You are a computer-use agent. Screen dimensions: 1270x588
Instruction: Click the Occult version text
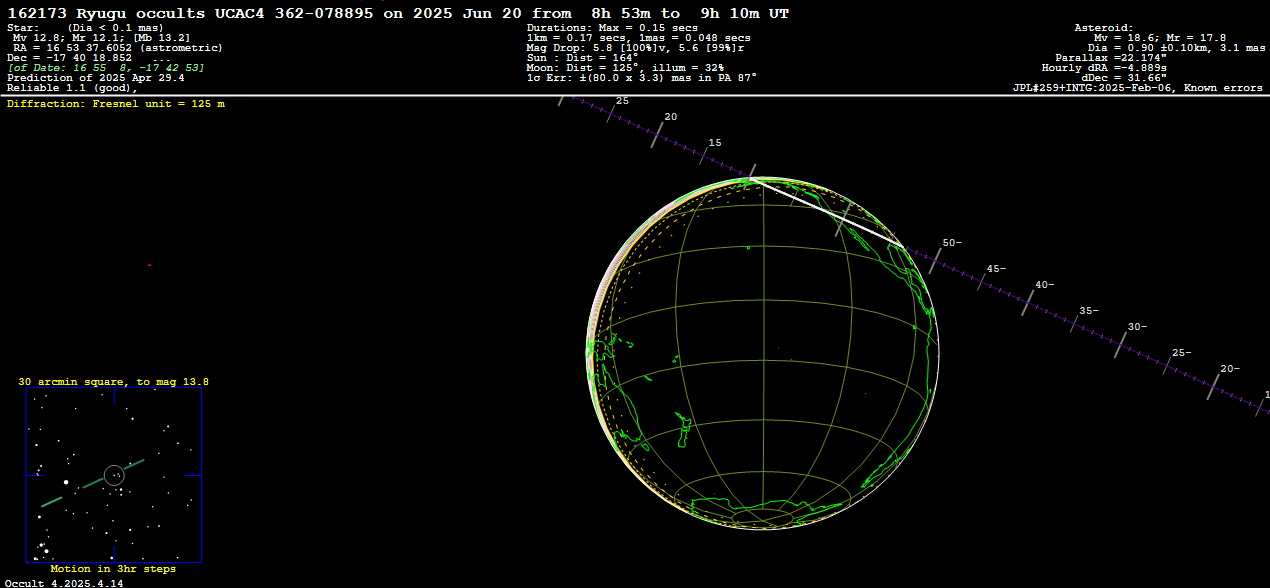64,582
